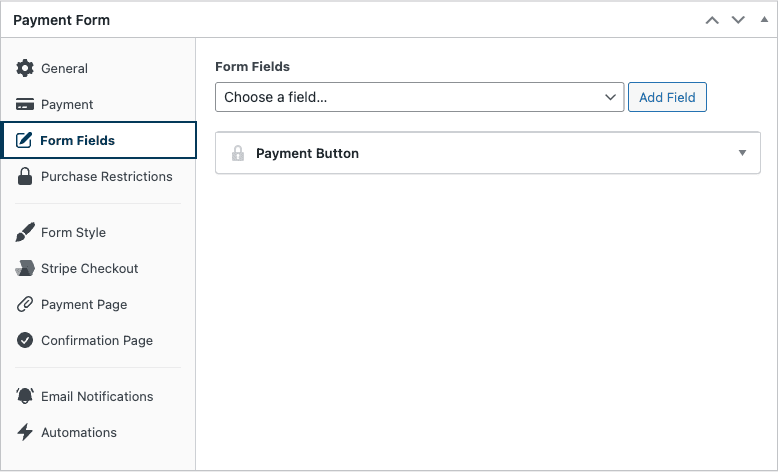Open the Choose a field dropdown

419,97
